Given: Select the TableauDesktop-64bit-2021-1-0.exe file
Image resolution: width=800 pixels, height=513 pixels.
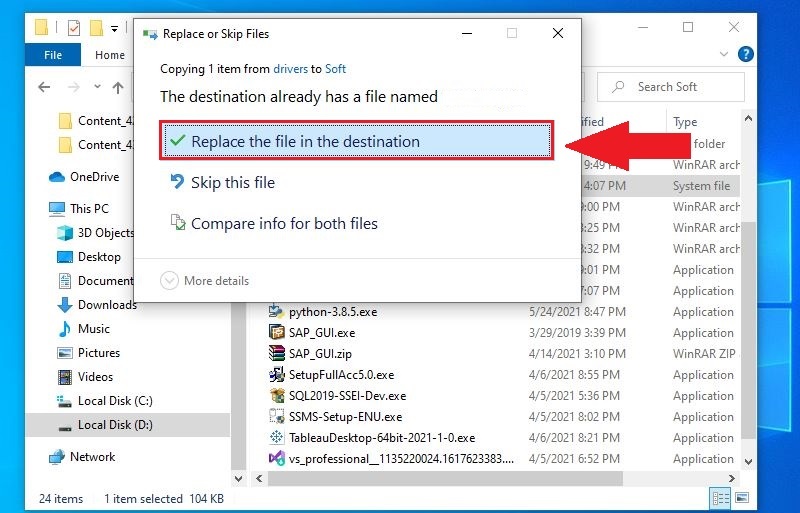Looking at the screenshot, I should [x=382, y=437].
